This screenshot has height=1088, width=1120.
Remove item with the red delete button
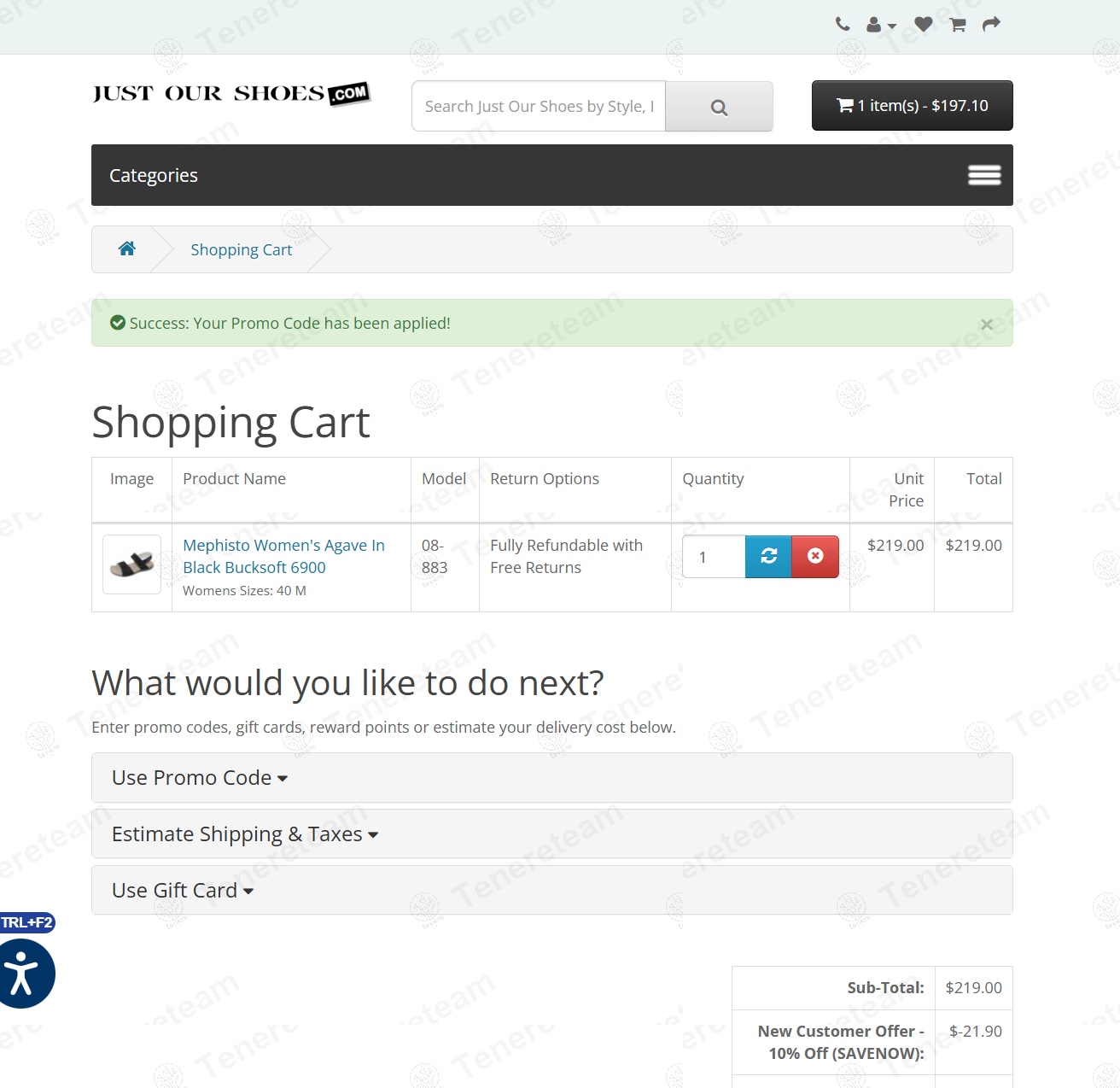pyautogui.click(x=815, y=557)
